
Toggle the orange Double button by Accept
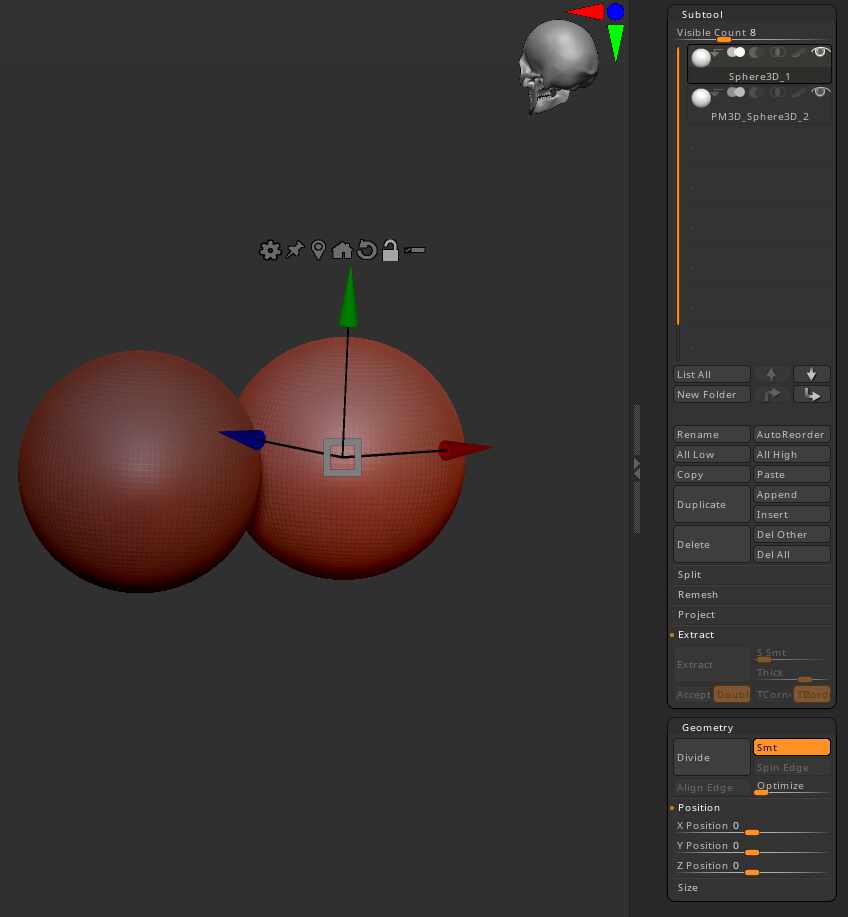point(732,694)
